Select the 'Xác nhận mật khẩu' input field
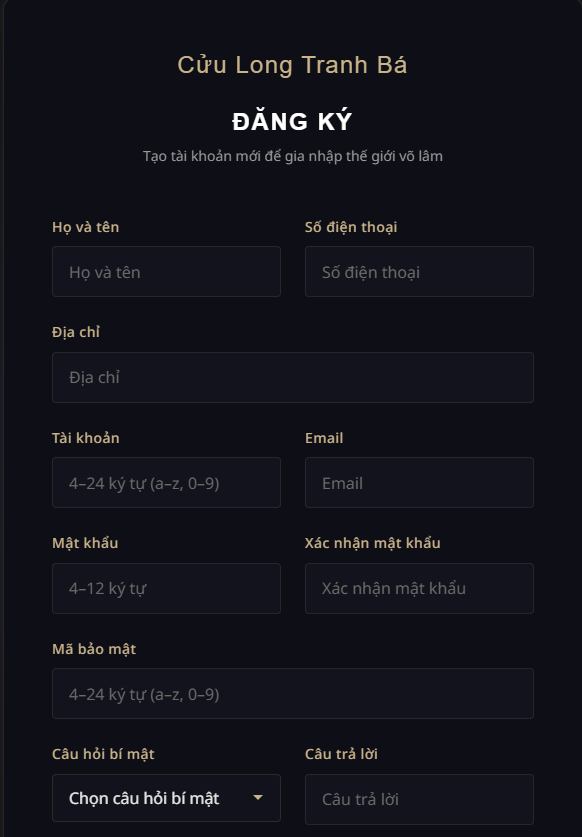The image size is (582, 837). pos(419,588)
